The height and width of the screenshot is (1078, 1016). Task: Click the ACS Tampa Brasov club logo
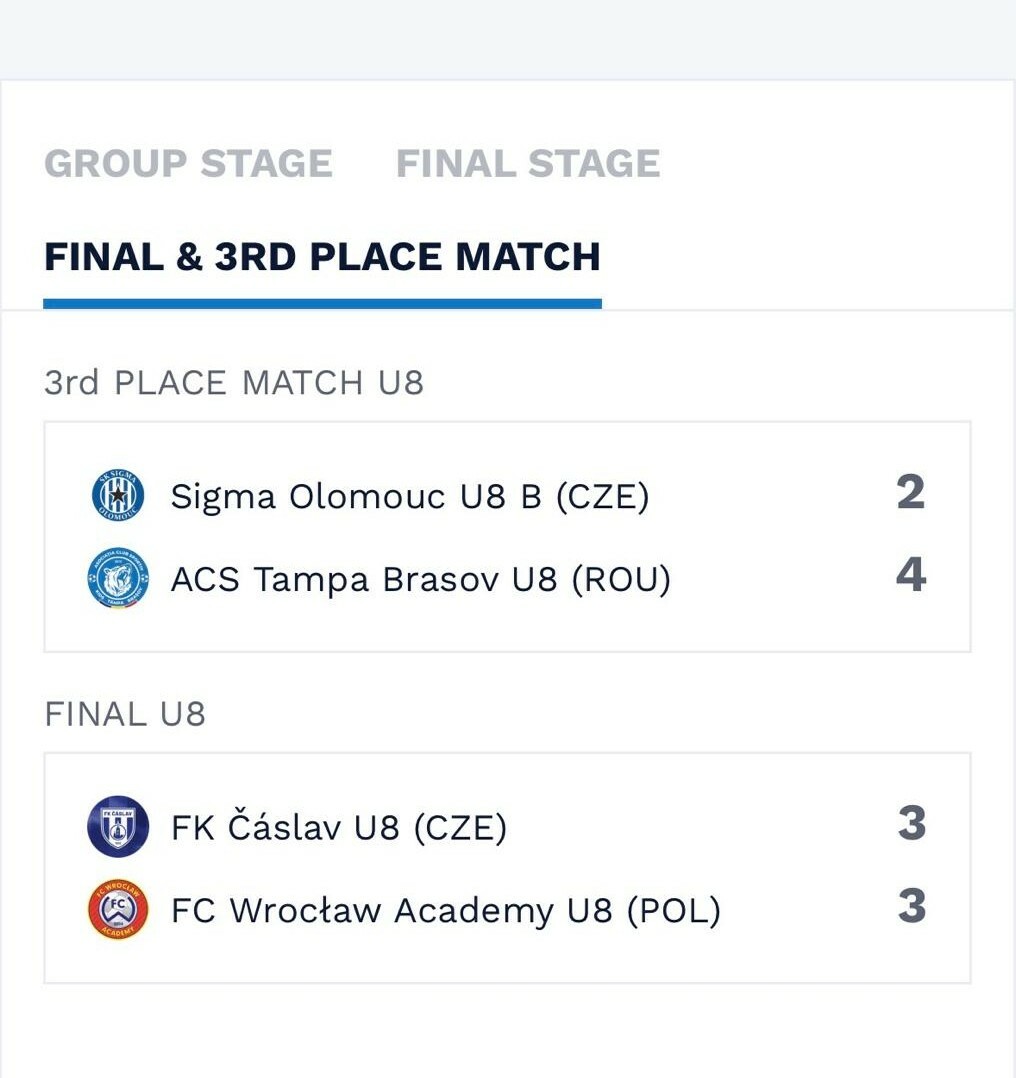(x=118, y=579)
